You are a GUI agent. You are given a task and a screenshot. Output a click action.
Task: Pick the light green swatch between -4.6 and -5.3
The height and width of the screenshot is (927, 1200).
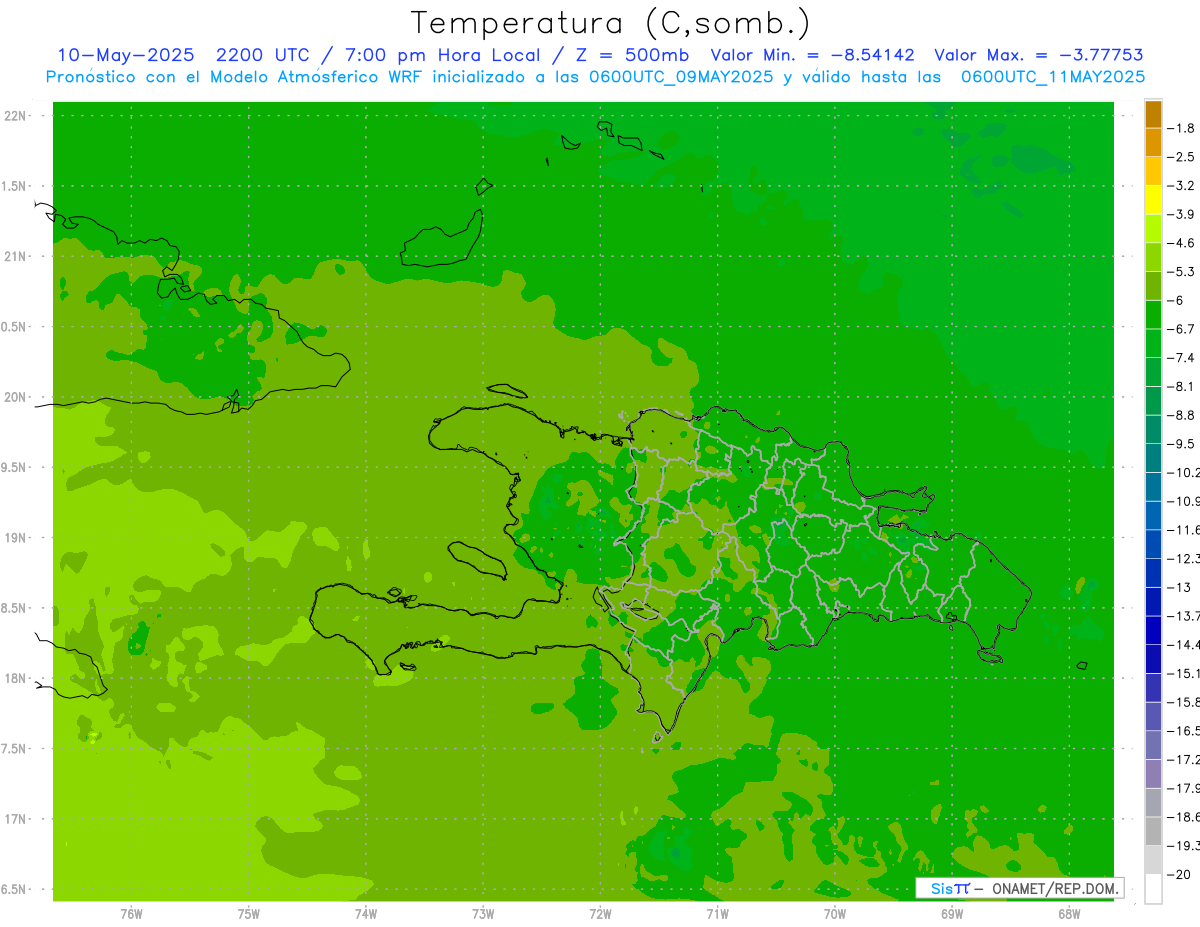tap(1153, 257)
